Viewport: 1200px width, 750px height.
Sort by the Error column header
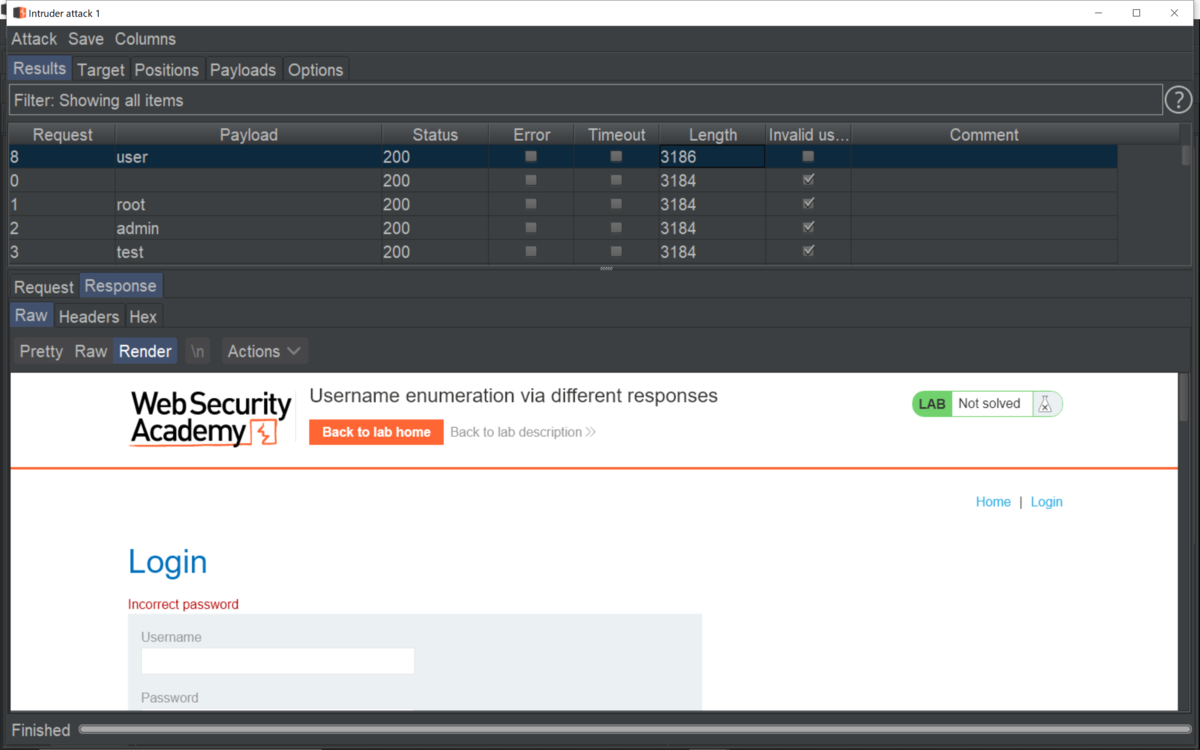pyautogui.click(x=531, y=135)
